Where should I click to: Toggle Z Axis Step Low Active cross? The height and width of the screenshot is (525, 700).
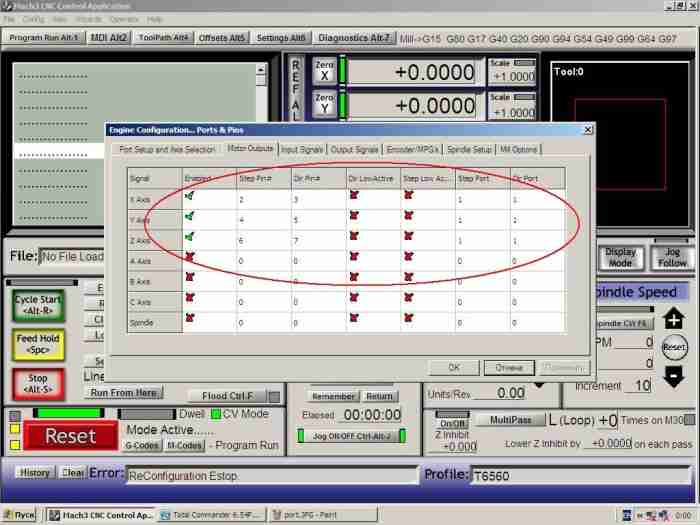(408, 236)
